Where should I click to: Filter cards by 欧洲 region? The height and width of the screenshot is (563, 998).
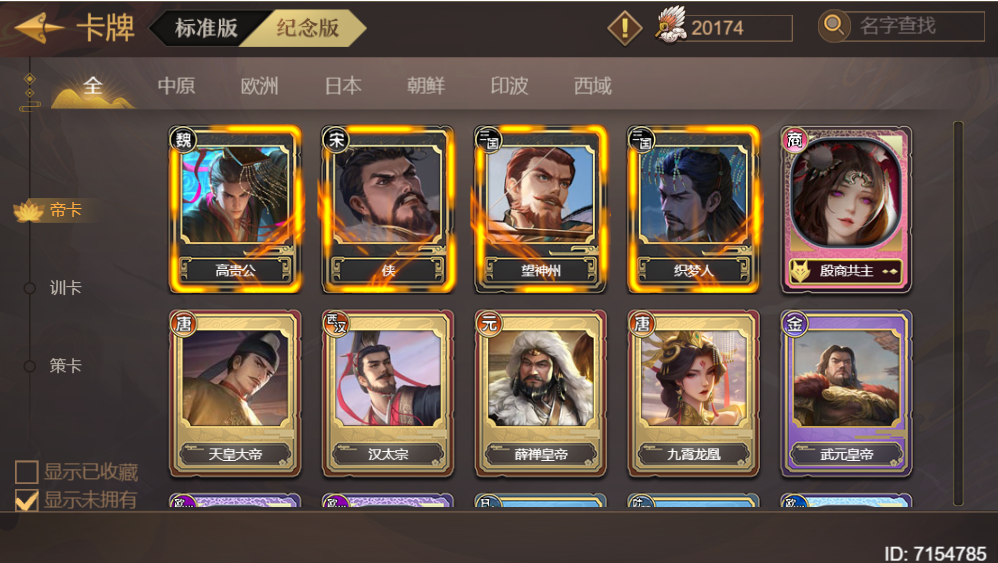[260, 85]
